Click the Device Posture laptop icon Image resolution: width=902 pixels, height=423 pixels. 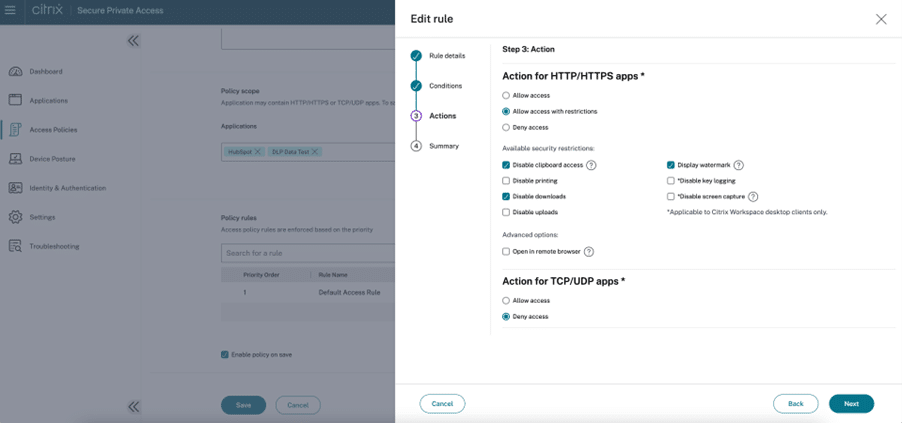[16, 159]
